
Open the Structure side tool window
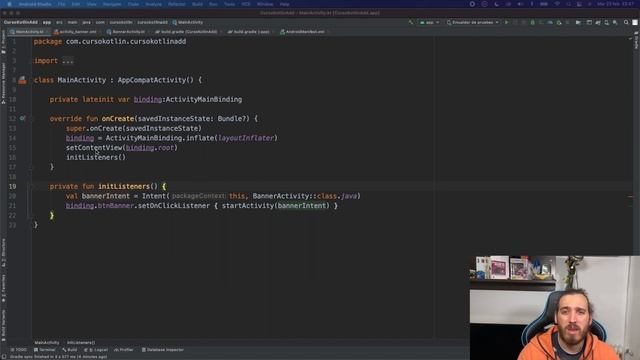pos(3,253)
